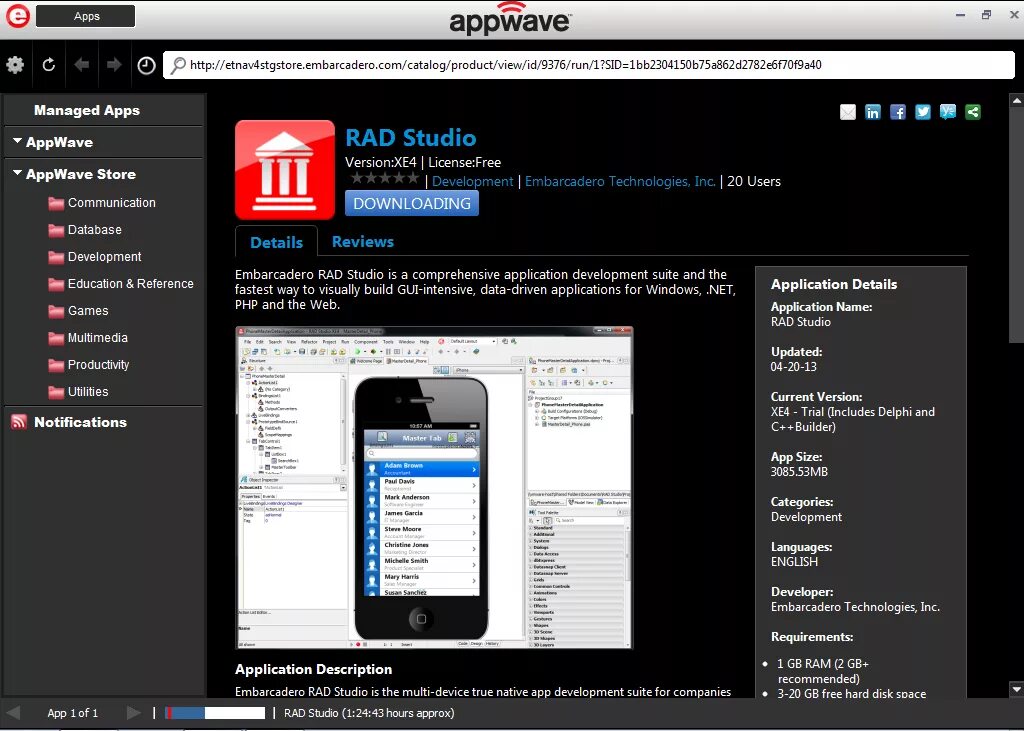Click the '3085.53MB' app size value
Viewport: 1024px width, 731px height.
799,472
